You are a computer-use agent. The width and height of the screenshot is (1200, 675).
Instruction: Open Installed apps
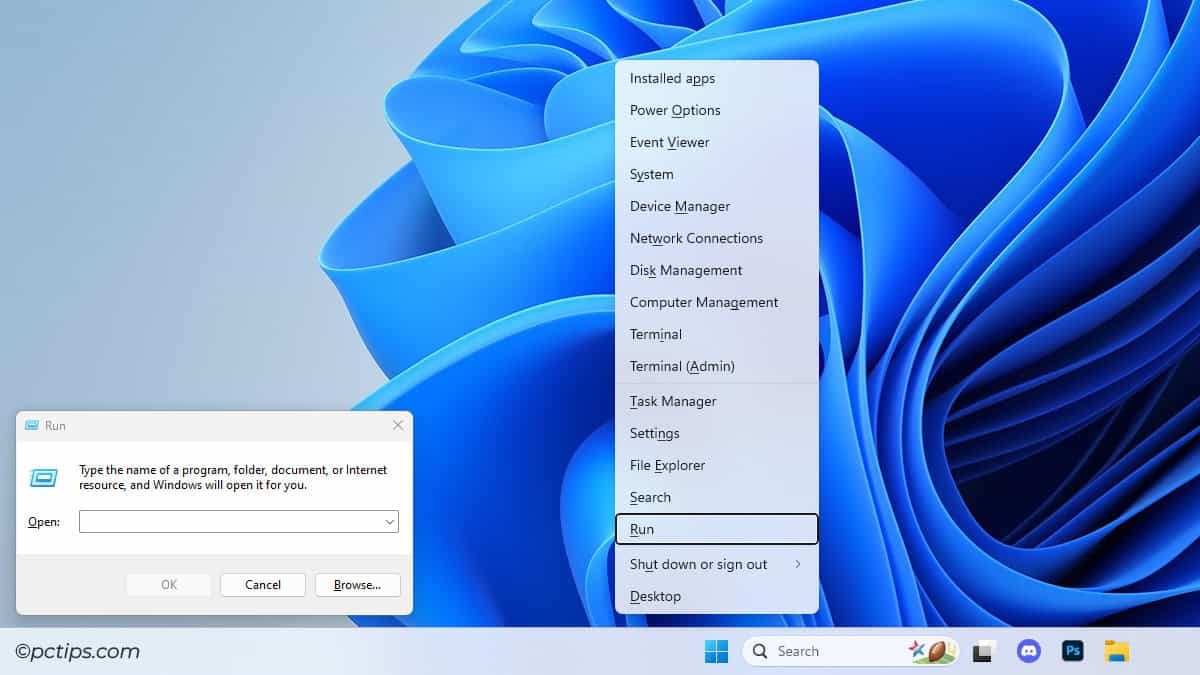coord(671,78)
